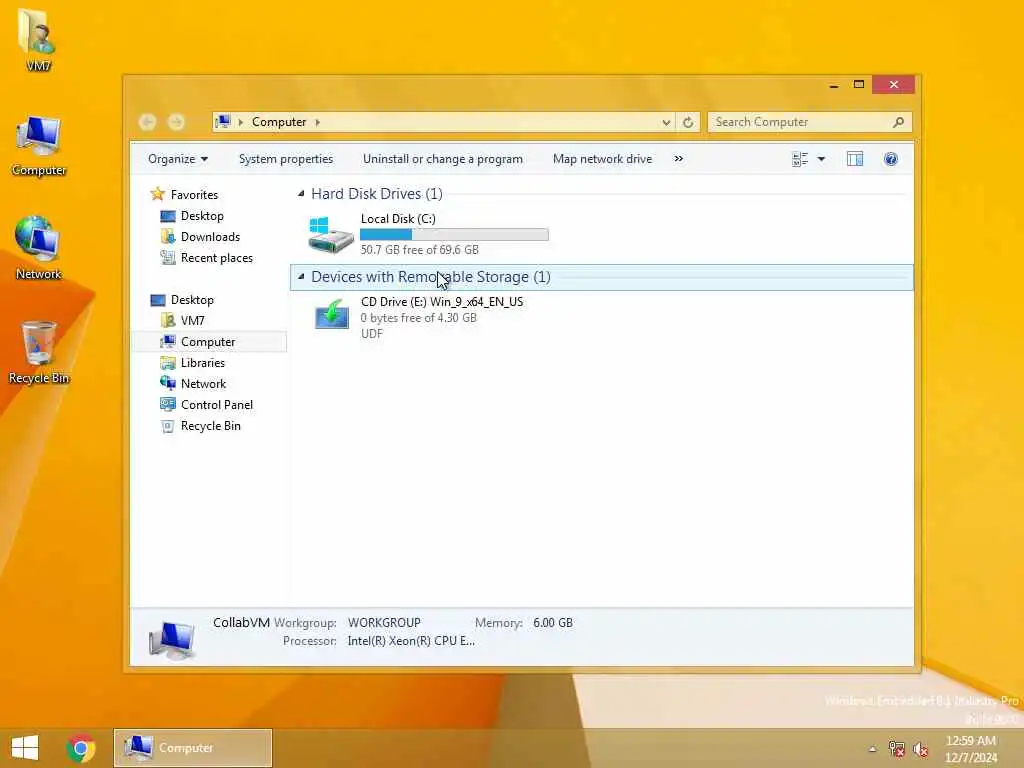Screen dimensions: 1024x768
Task: Click the CD Drive (E:) Win_9_x64_EN_US label
Action: tap(441, 302)
